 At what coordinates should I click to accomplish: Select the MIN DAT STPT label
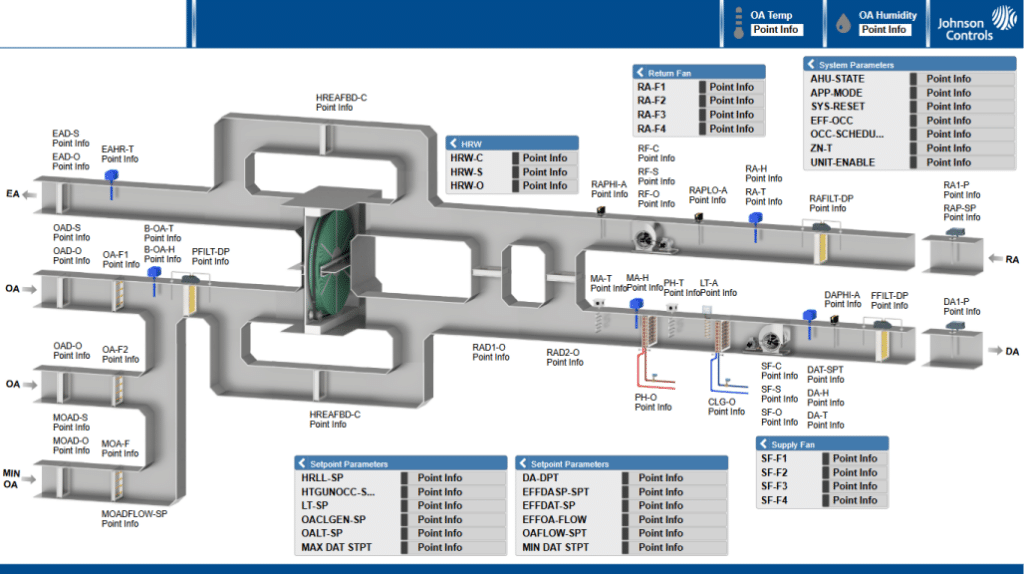(x=555, y=547)
